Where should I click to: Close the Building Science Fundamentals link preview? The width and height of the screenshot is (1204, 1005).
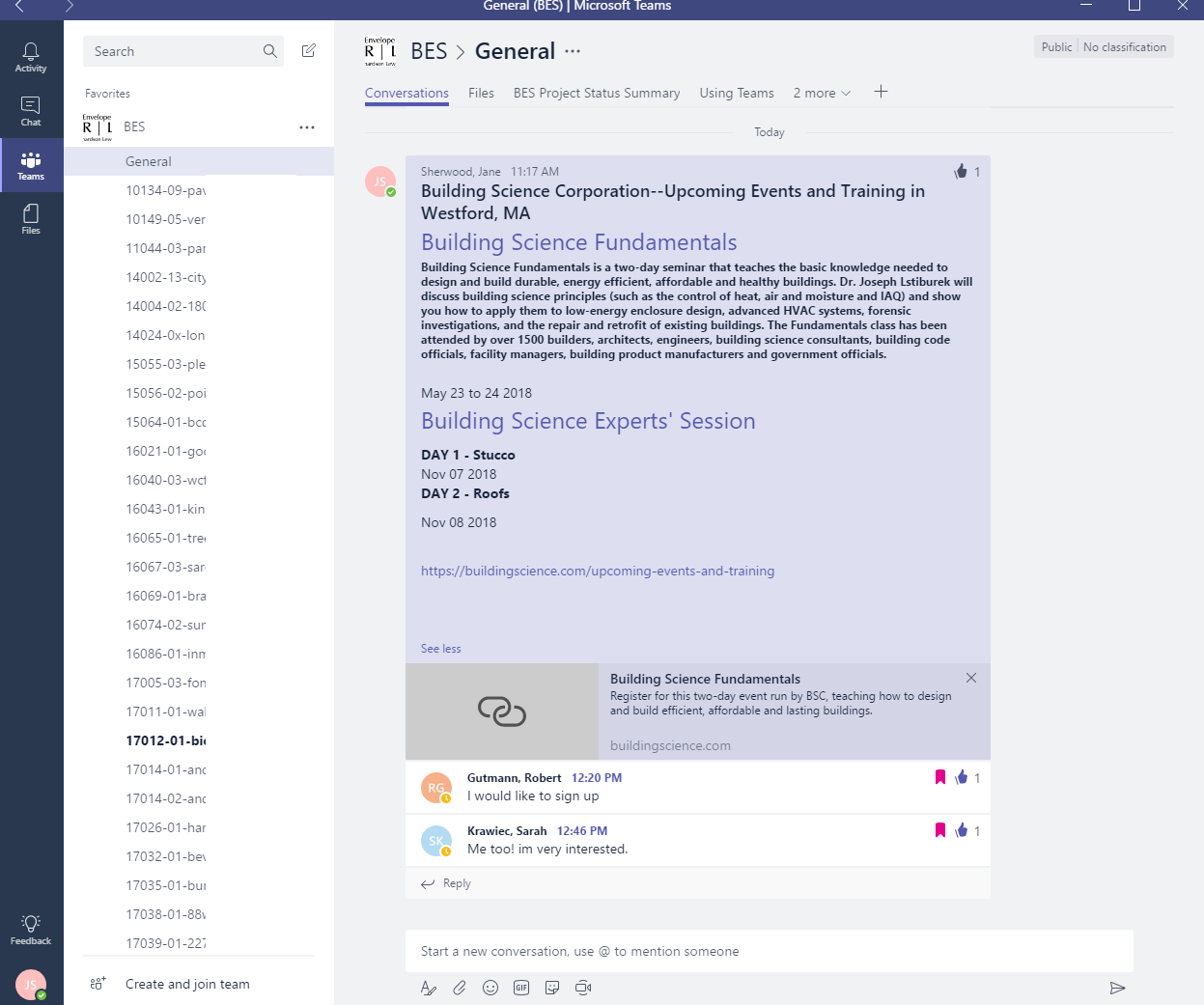coord(971,678)
